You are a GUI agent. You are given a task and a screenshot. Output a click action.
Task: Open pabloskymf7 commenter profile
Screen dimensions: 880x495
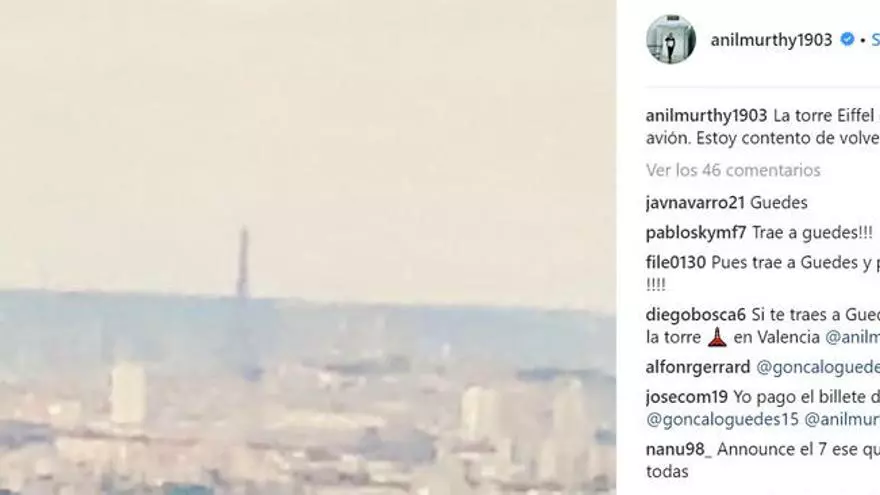[696, 232]
